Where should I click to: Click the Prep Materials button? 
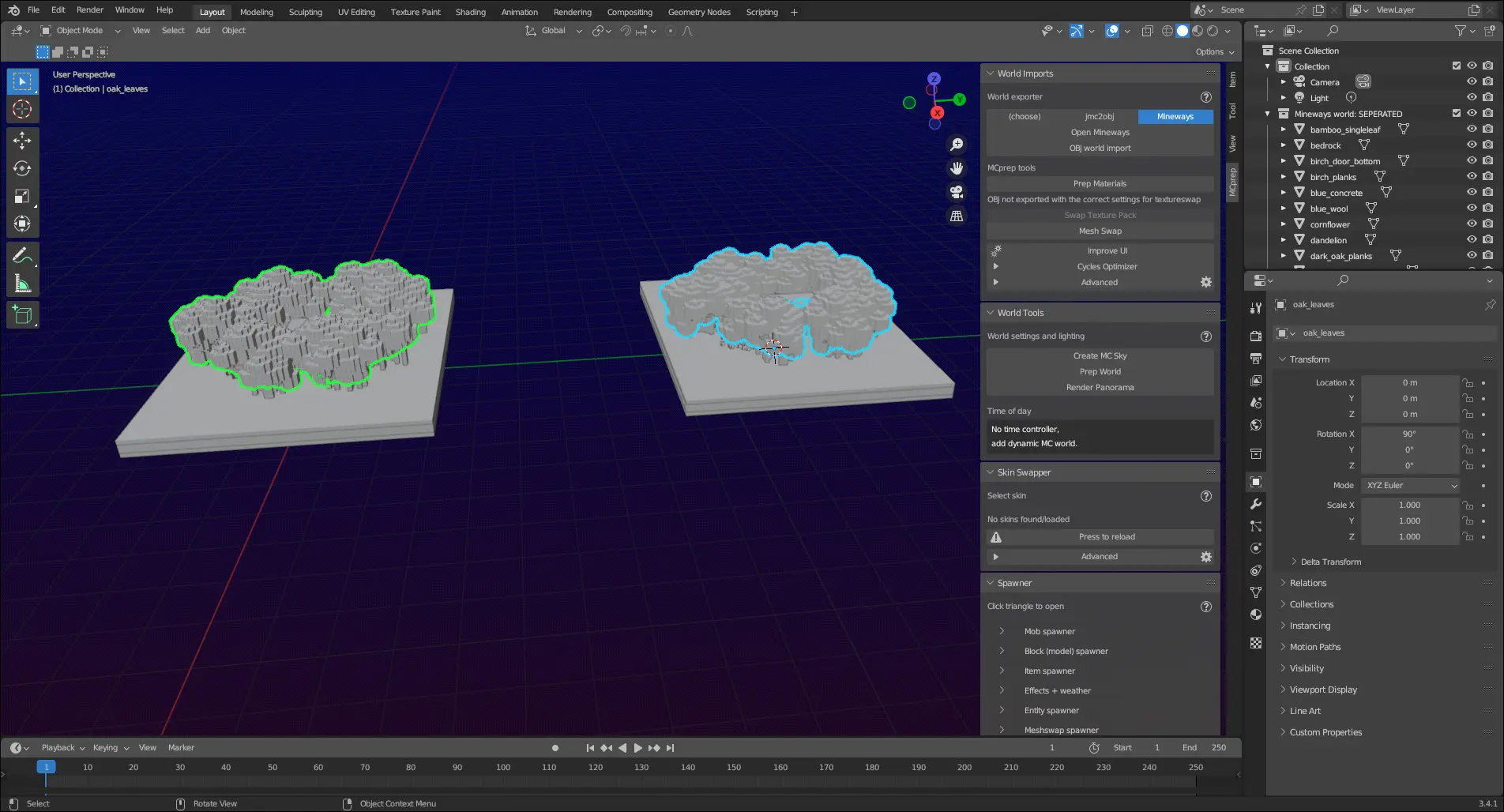(1100, 183)
